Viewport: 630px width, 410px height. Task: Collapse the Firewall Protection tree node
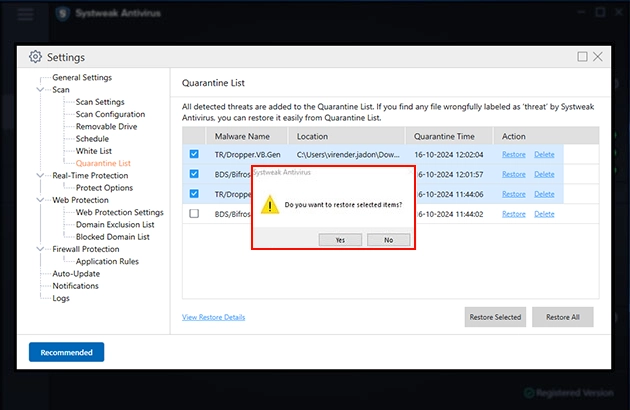pyautogui.click(x=39, y=249)
